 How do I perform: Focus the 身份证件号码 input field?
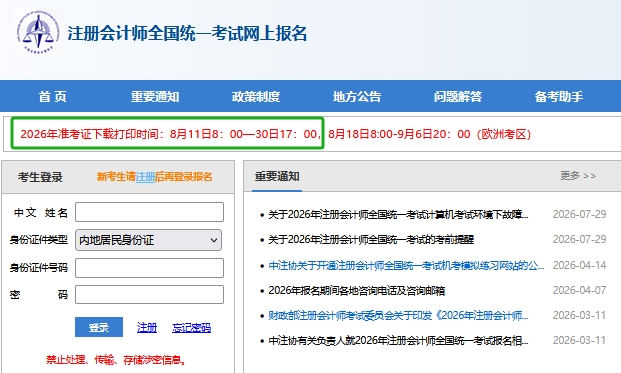(149, 268)
